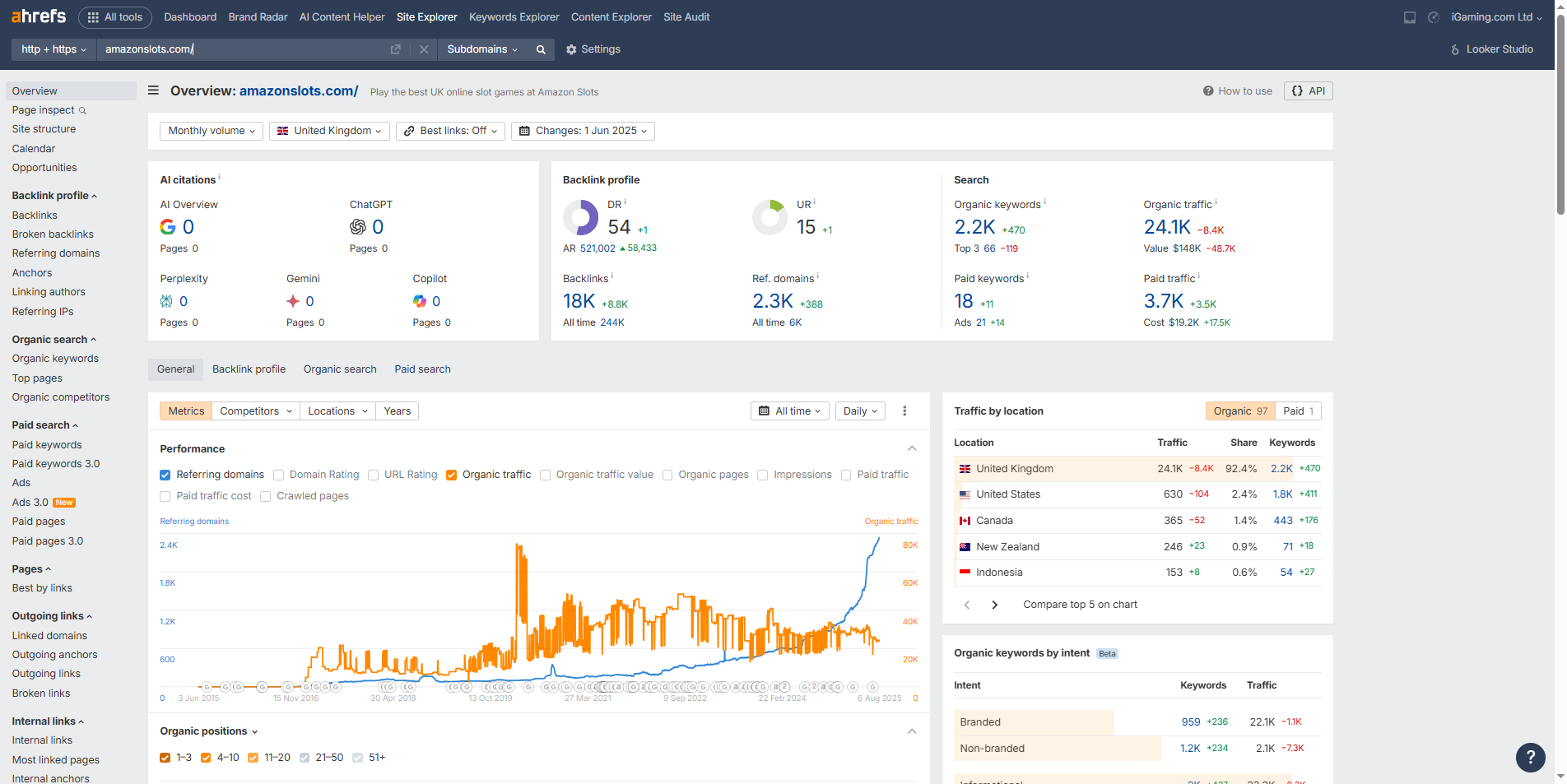Toggle the sidebar hamburger menu

coord(153,90)
